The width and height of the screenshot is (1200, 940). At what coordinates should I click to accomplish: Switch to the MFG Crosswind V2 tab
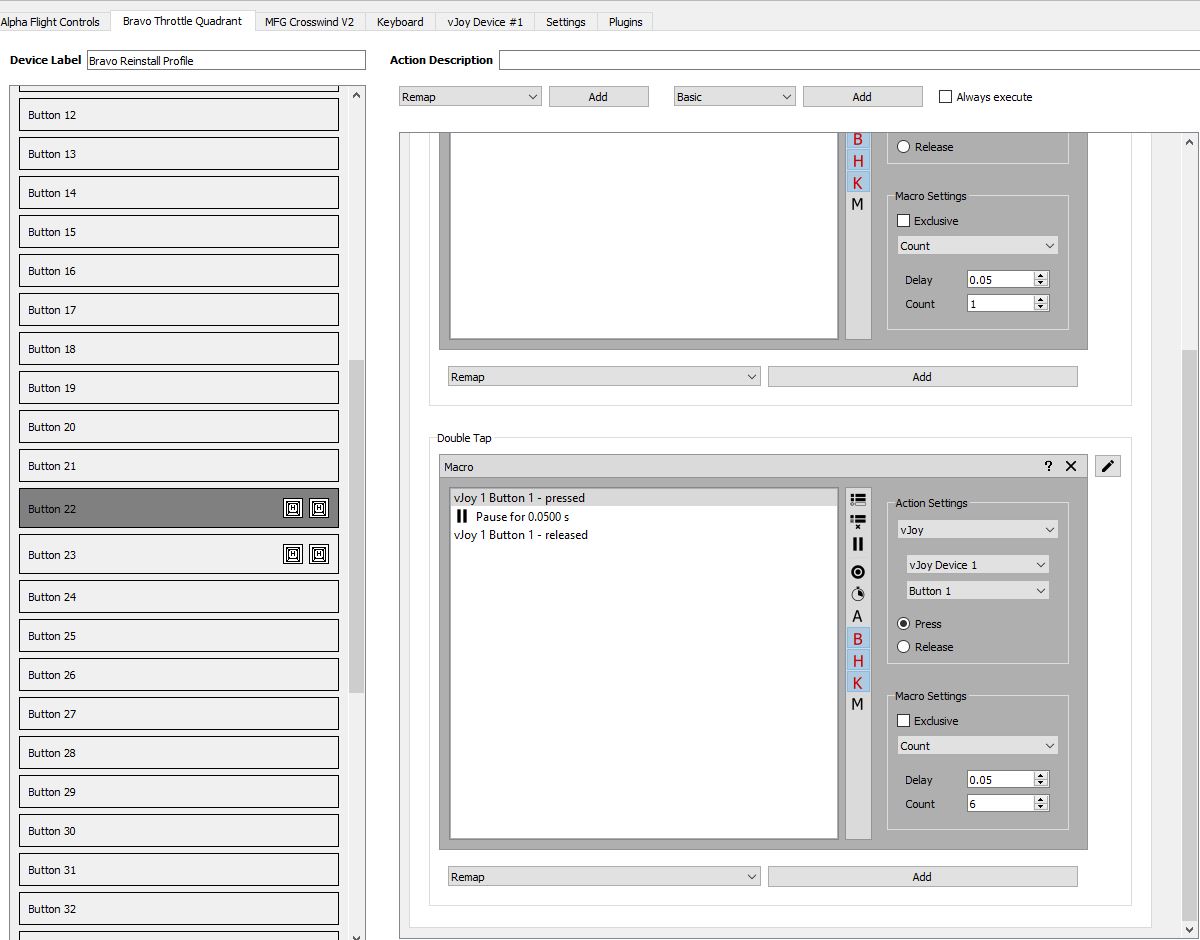309,22
